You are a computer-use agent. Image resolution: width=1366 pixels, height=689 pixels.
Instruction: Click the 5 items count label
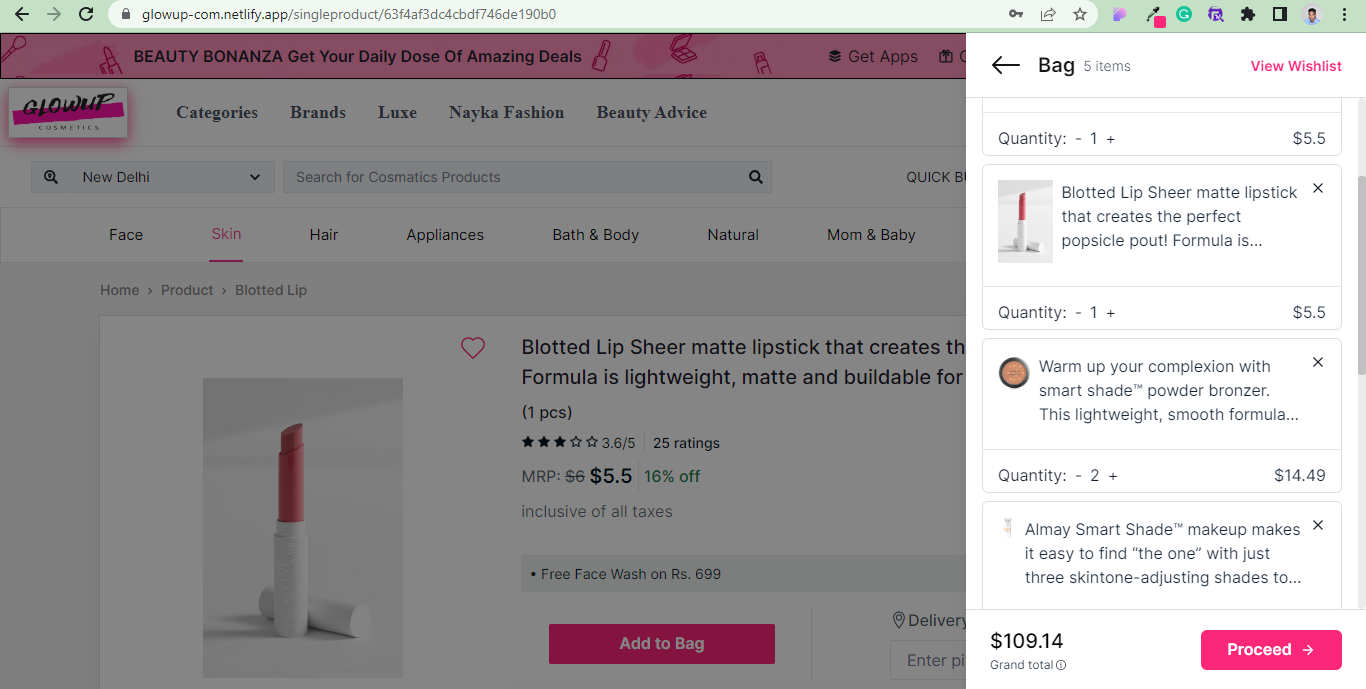tap(1107, 66)
